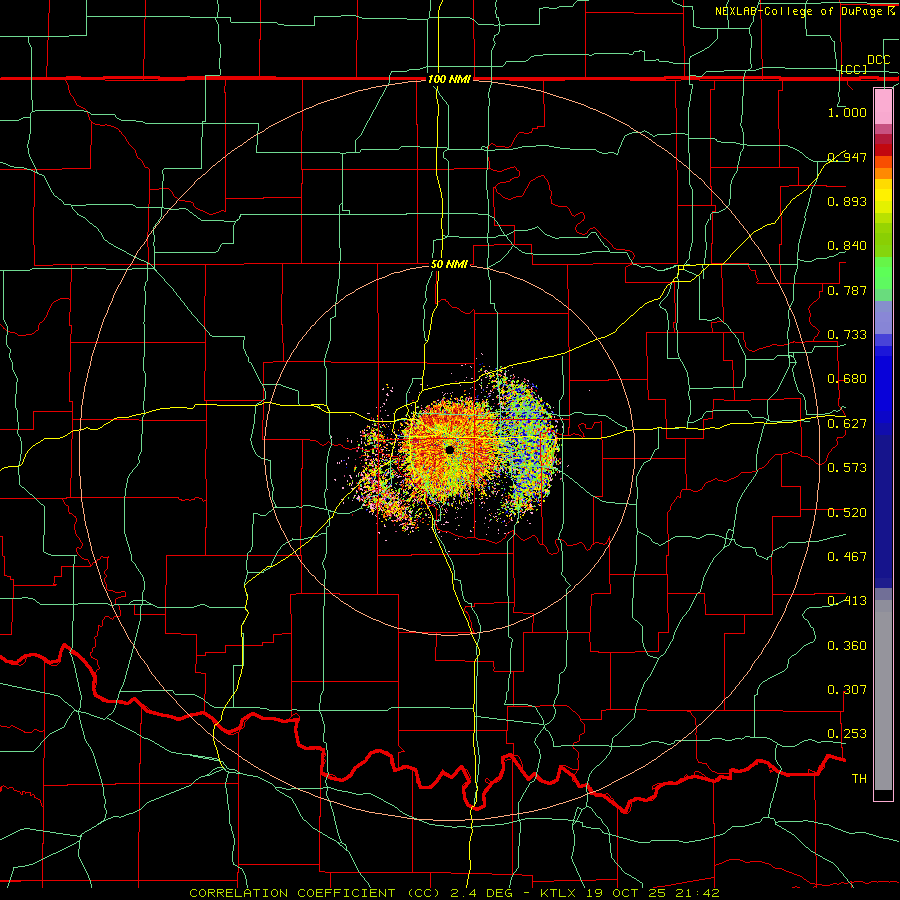Click the black KTLX radar site dot
900x900 pixels.
click(449, 449)
